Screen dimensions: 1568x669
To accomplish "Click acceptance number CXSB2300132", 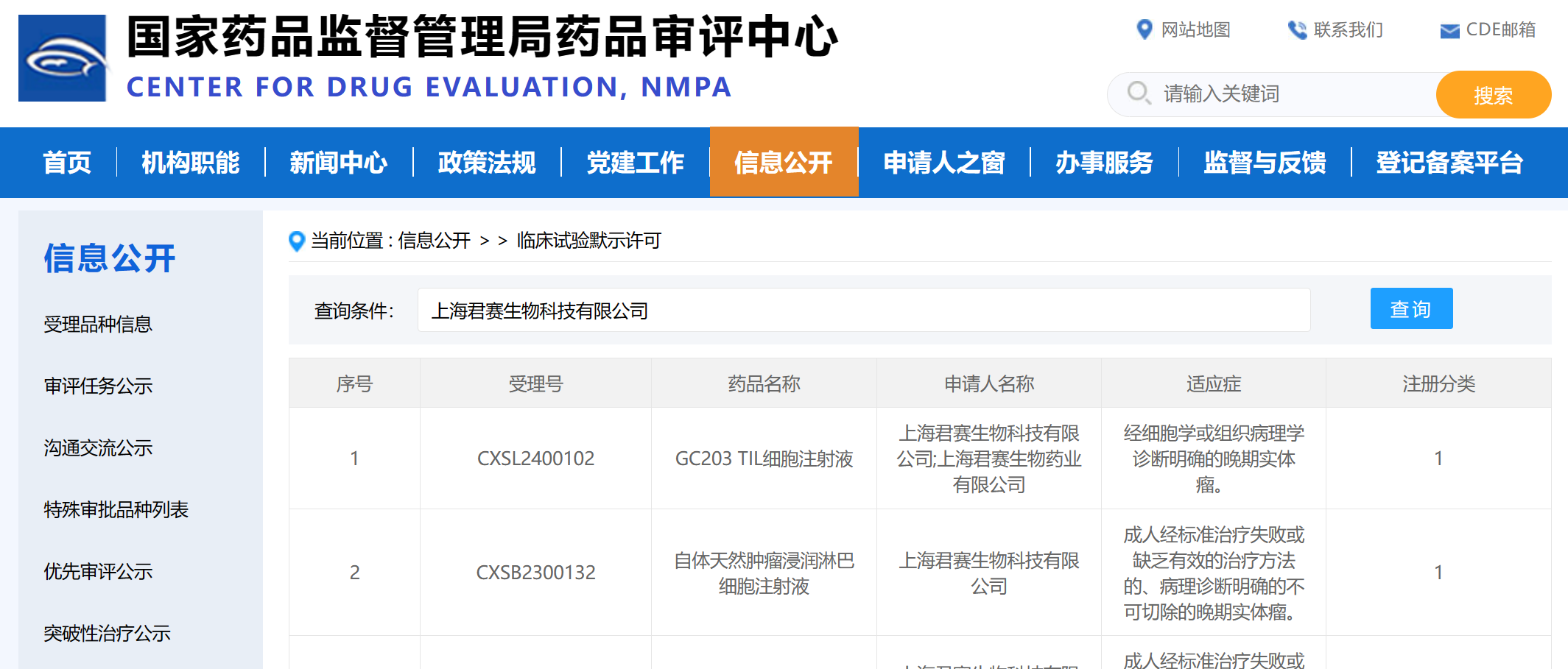I will click(x=536, y=573).
